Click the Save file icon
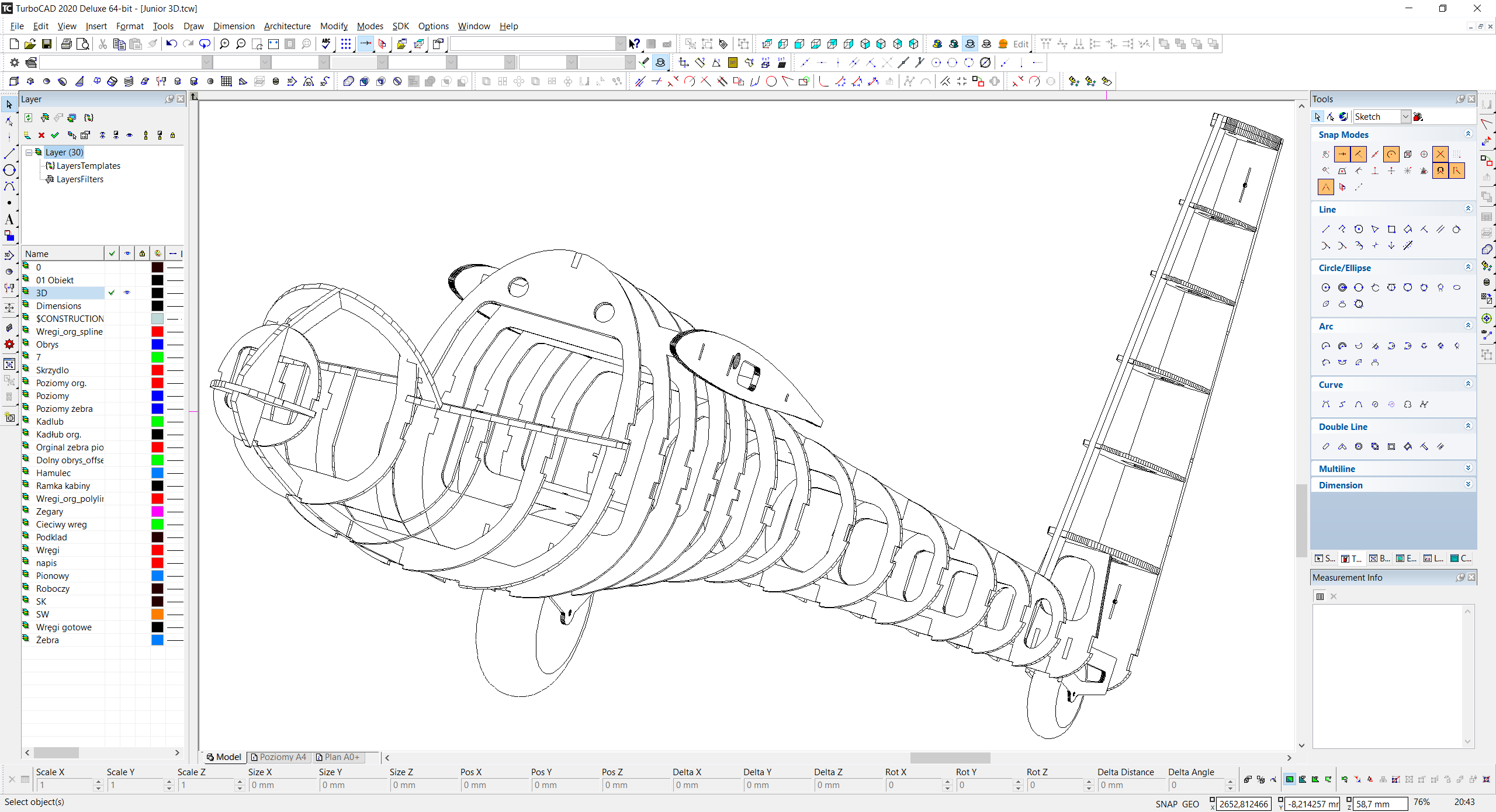Viewport: 1496px width, 812px height. point(47,44)
